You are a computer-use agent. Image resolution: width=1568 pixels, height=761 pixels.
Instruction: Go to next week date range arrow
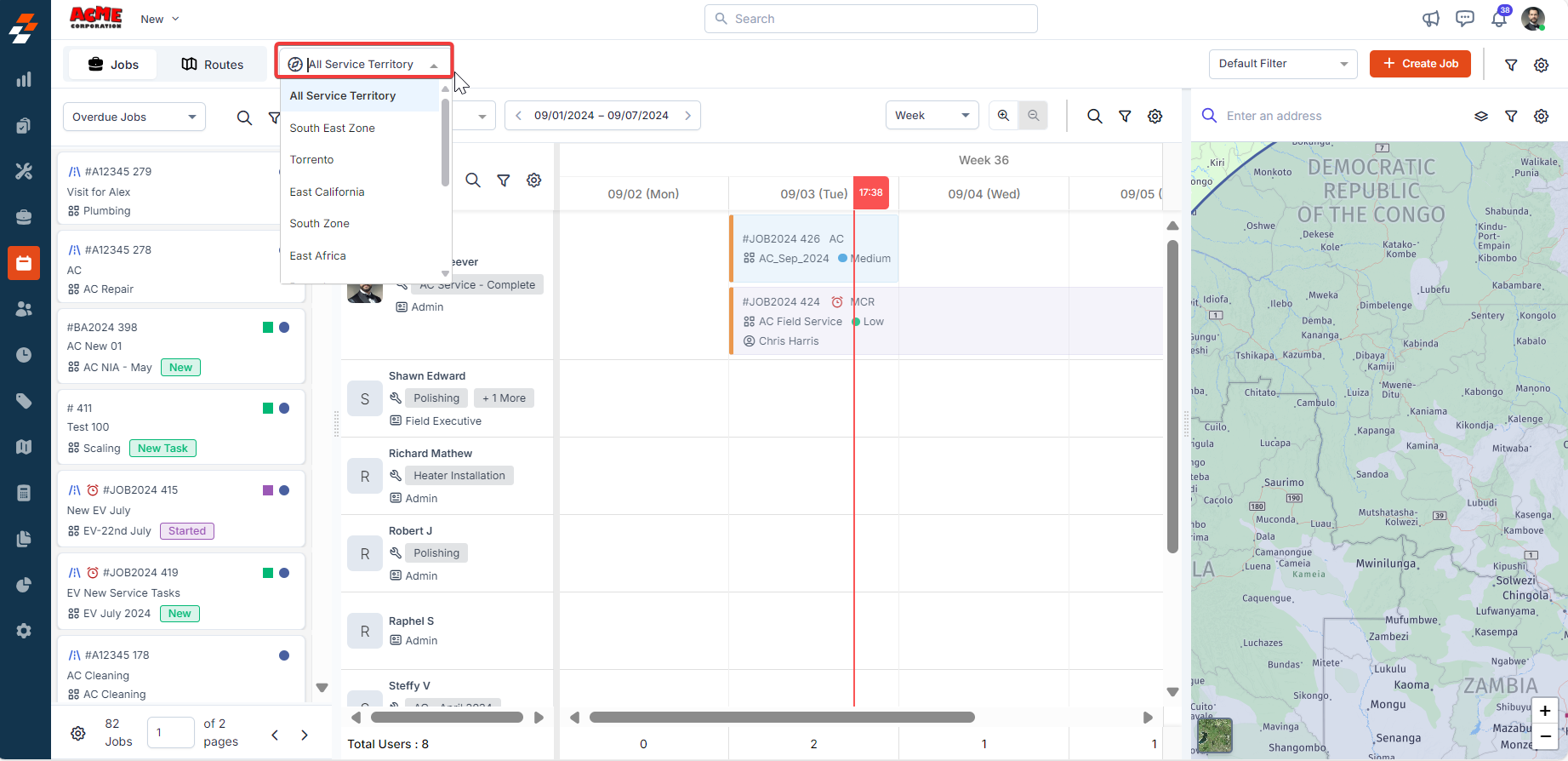pos(687,116)
